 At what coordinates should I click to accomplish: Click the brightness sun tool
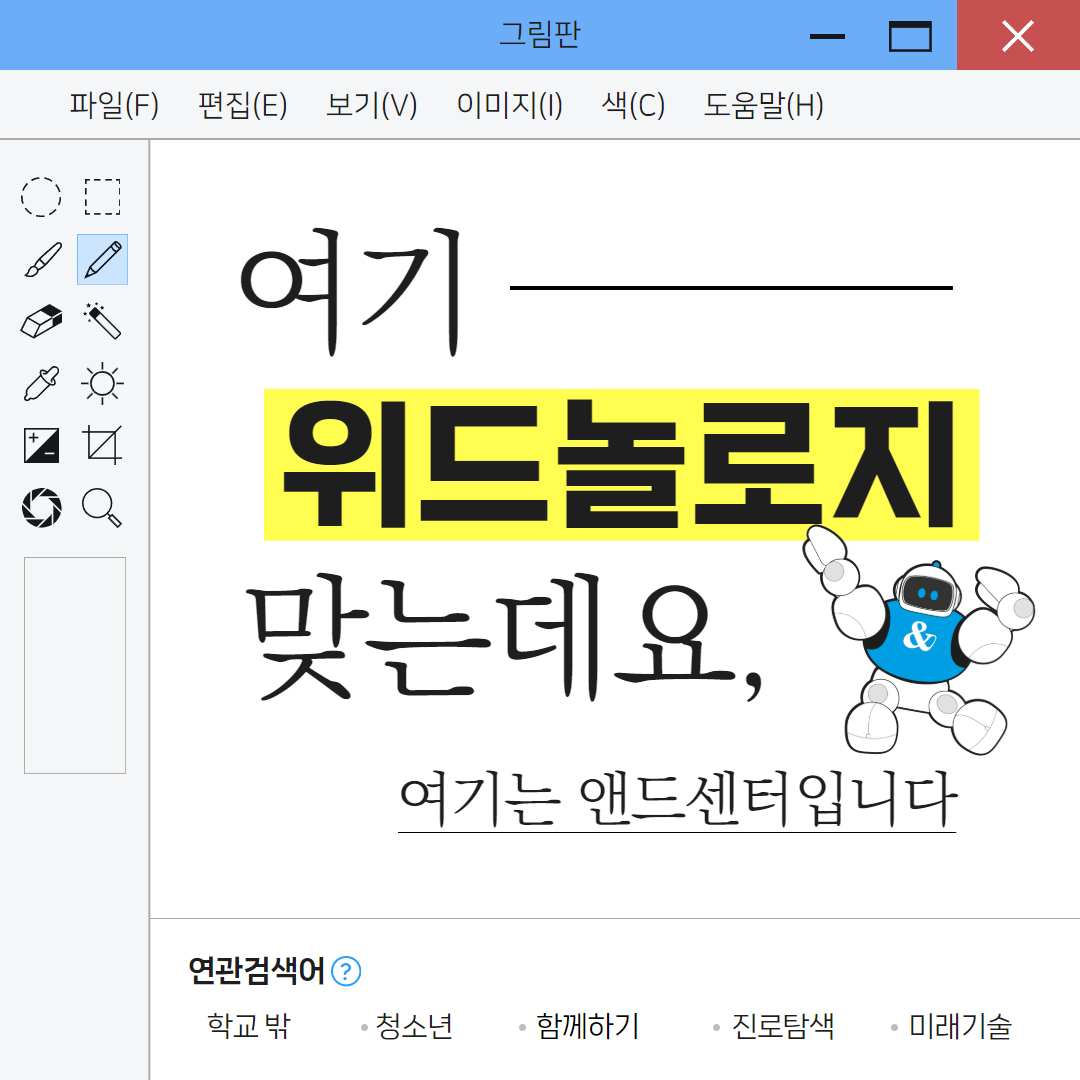coord(103,383)
